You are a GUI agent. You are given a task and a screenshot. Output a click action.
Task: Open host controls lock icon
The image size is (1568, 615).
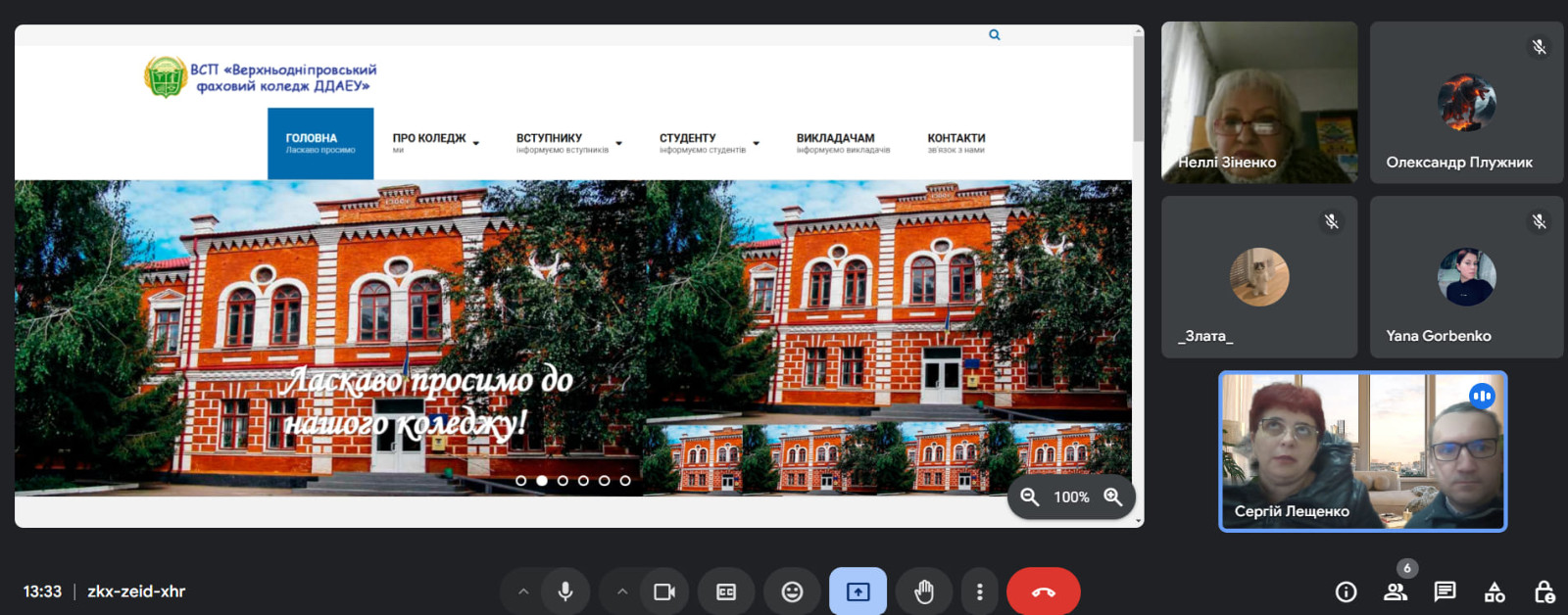pyautogui.click(x=1543, y=591)
